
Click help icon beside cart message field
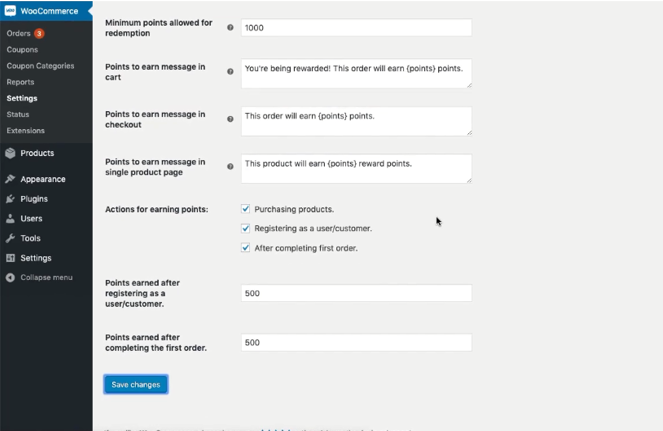(x=230, y=72)
